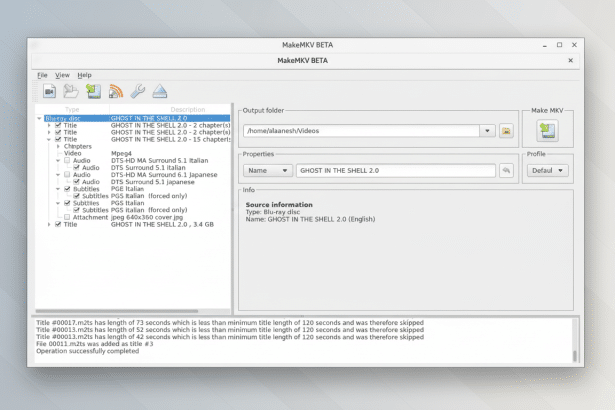This screenshot has width=615, height=410.
Task: Open the Name property dropdown
Action: 268,170
